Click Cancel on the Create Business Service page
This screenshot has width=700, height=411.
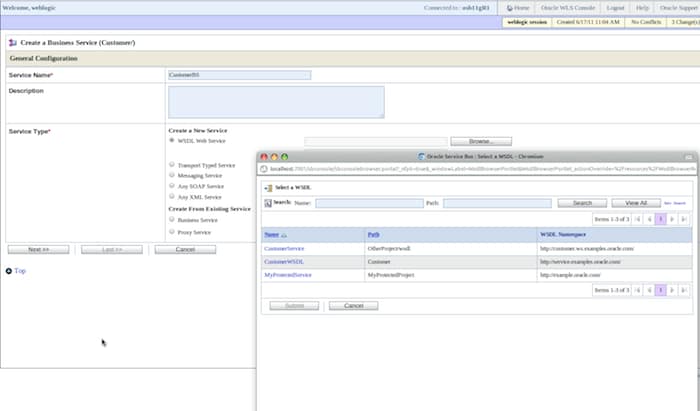click(x=185, y=249)
